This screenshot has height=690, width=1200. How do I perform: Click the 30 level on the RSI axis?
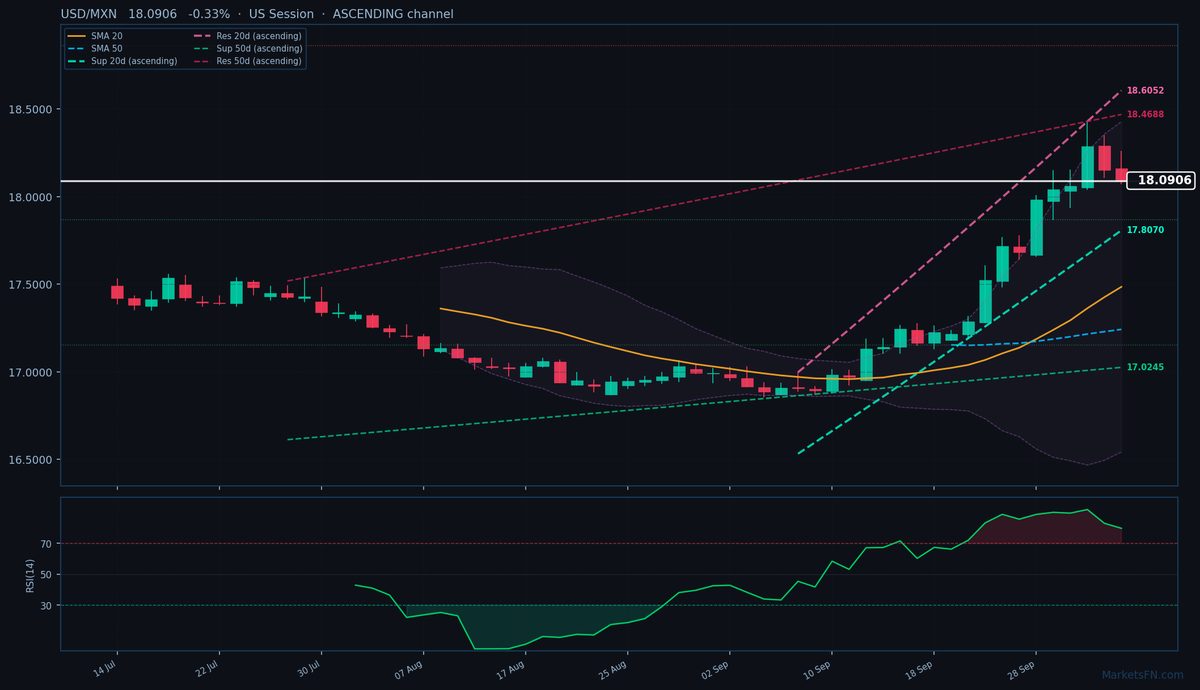click(46, 606)
